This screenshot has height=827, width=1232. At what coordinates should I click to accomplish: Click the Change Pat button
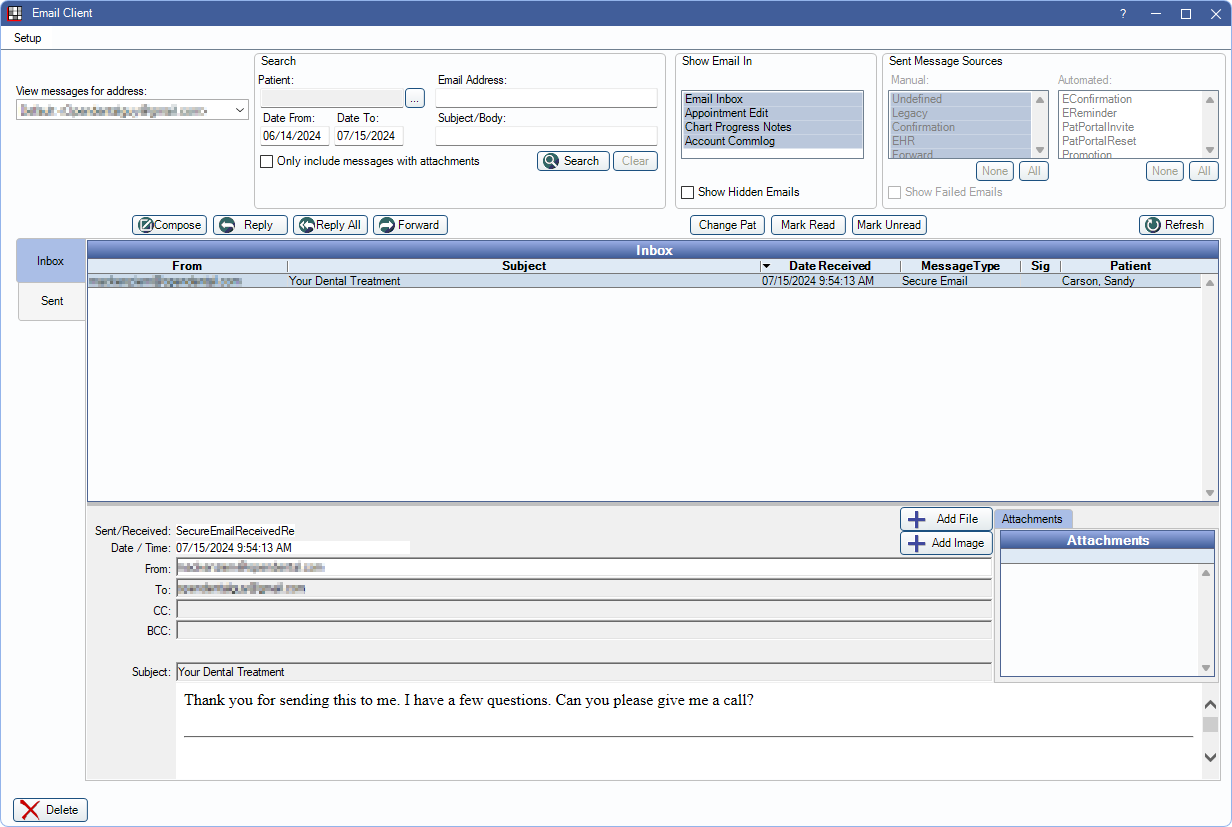pyautogui.click(x=727, y=225)
